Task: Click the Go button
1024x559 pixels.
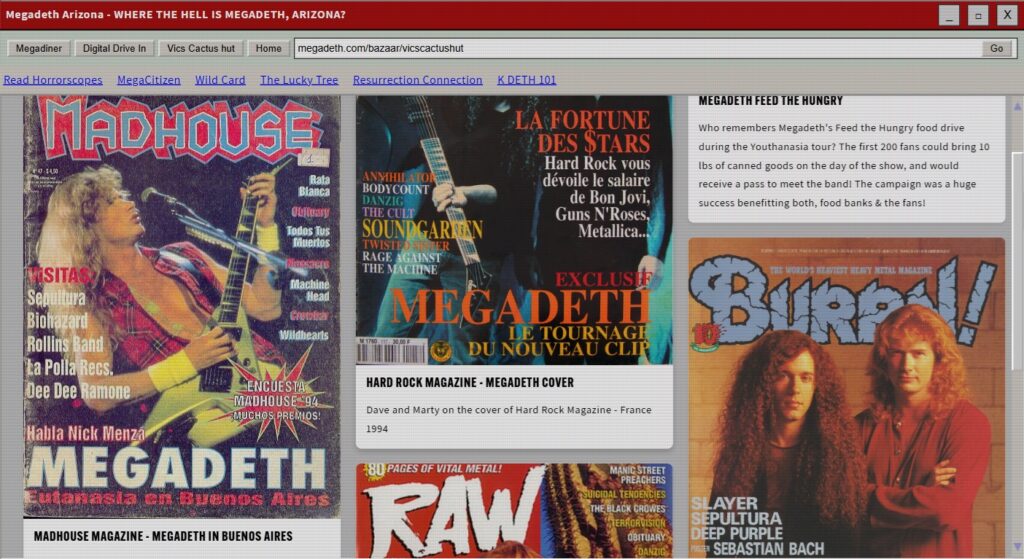Action: coord(997,48)
